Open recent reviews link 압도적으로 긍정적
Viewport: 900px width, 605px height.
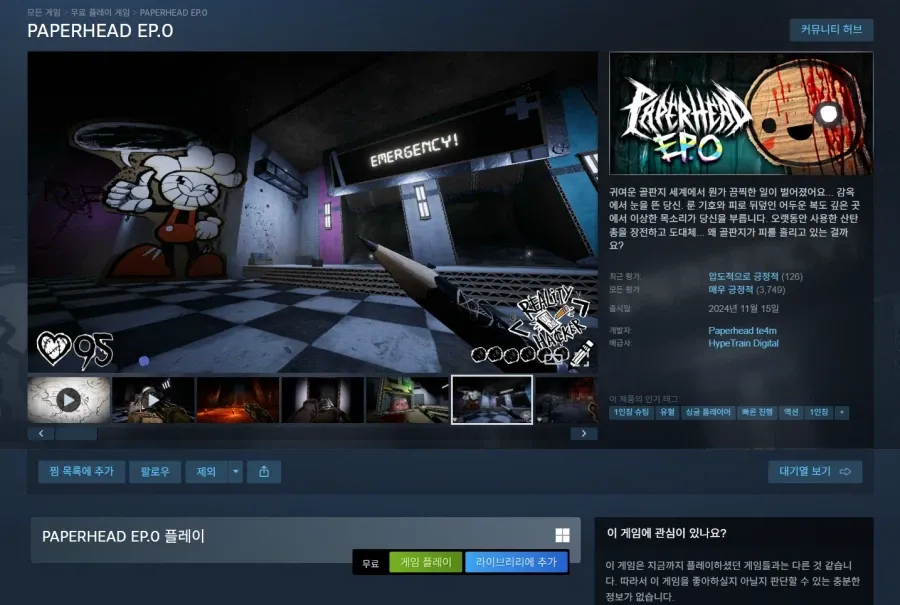pos(743,277)
